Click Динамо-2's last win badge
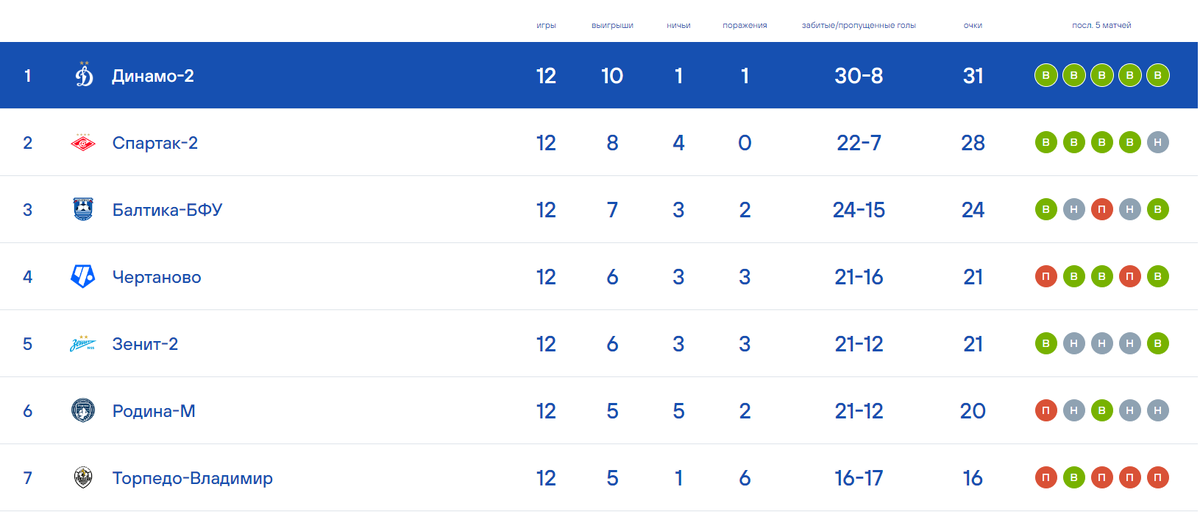 point(1158,75)
